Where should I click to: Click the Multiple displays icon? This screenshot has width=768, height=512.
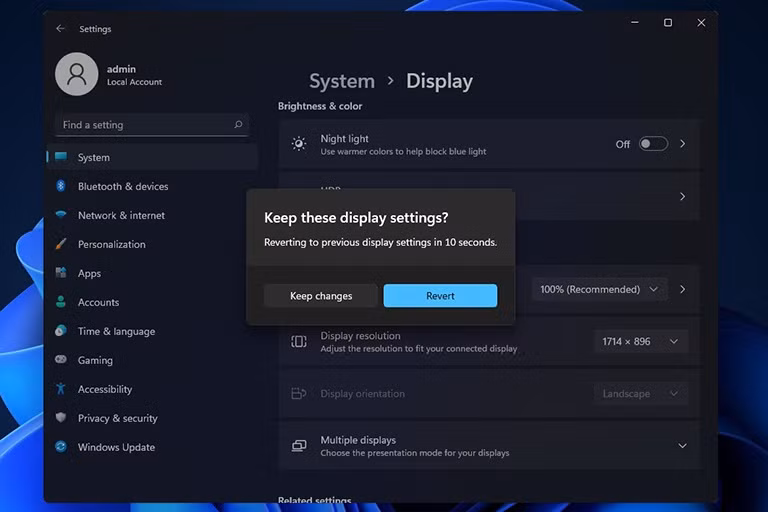299,445
